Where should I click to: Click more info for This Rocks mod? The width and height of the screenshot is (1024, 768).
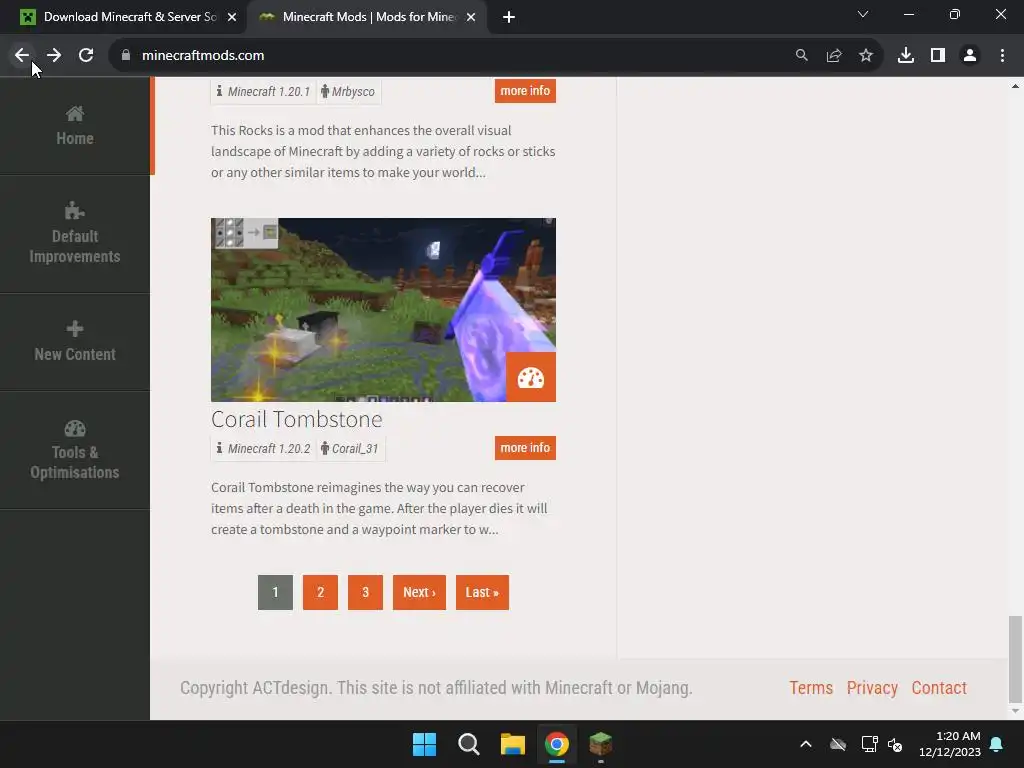[525, 91]
